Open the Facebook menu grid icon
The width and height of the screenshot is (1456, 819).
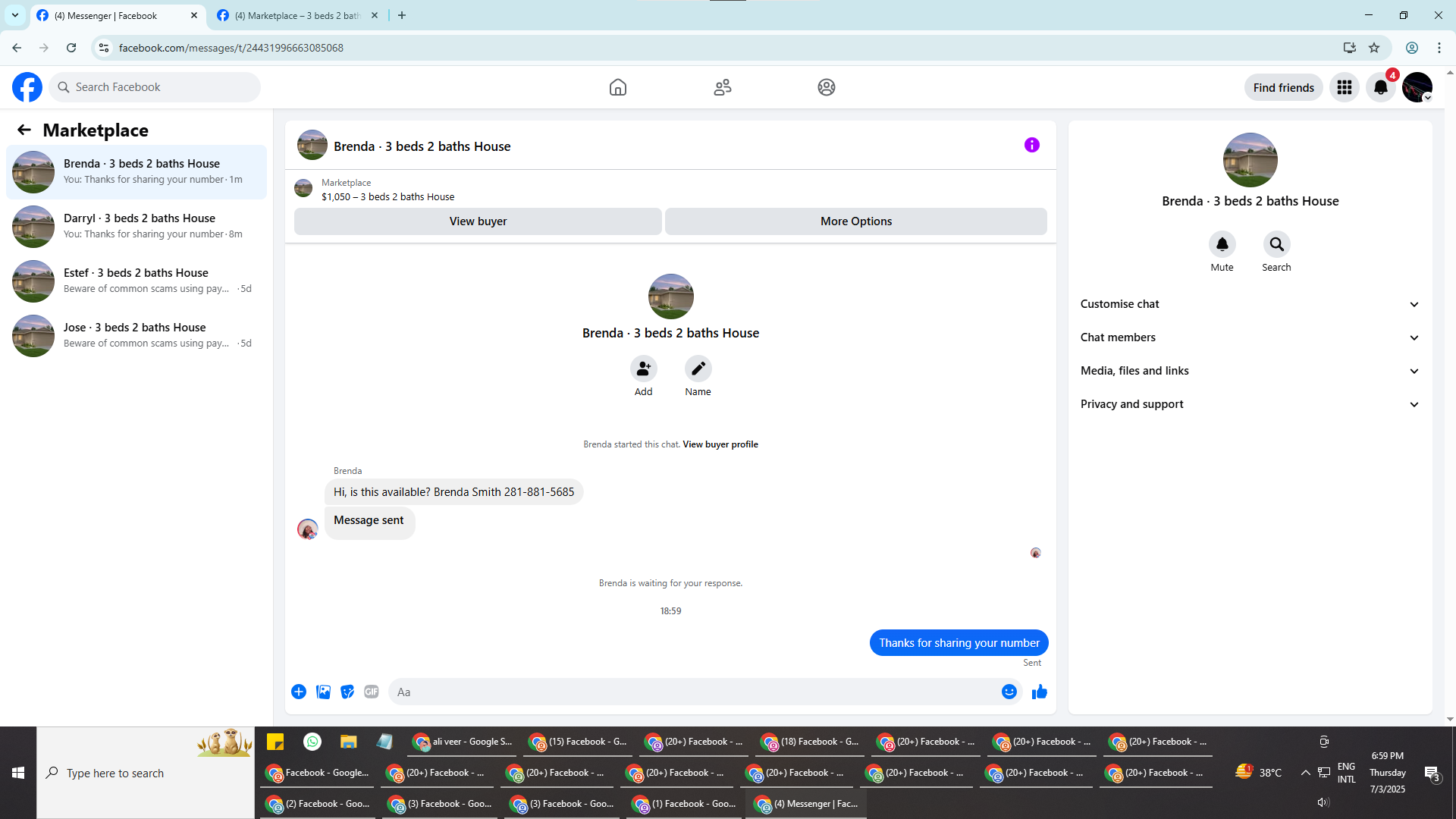click(x=1344, y=87)
